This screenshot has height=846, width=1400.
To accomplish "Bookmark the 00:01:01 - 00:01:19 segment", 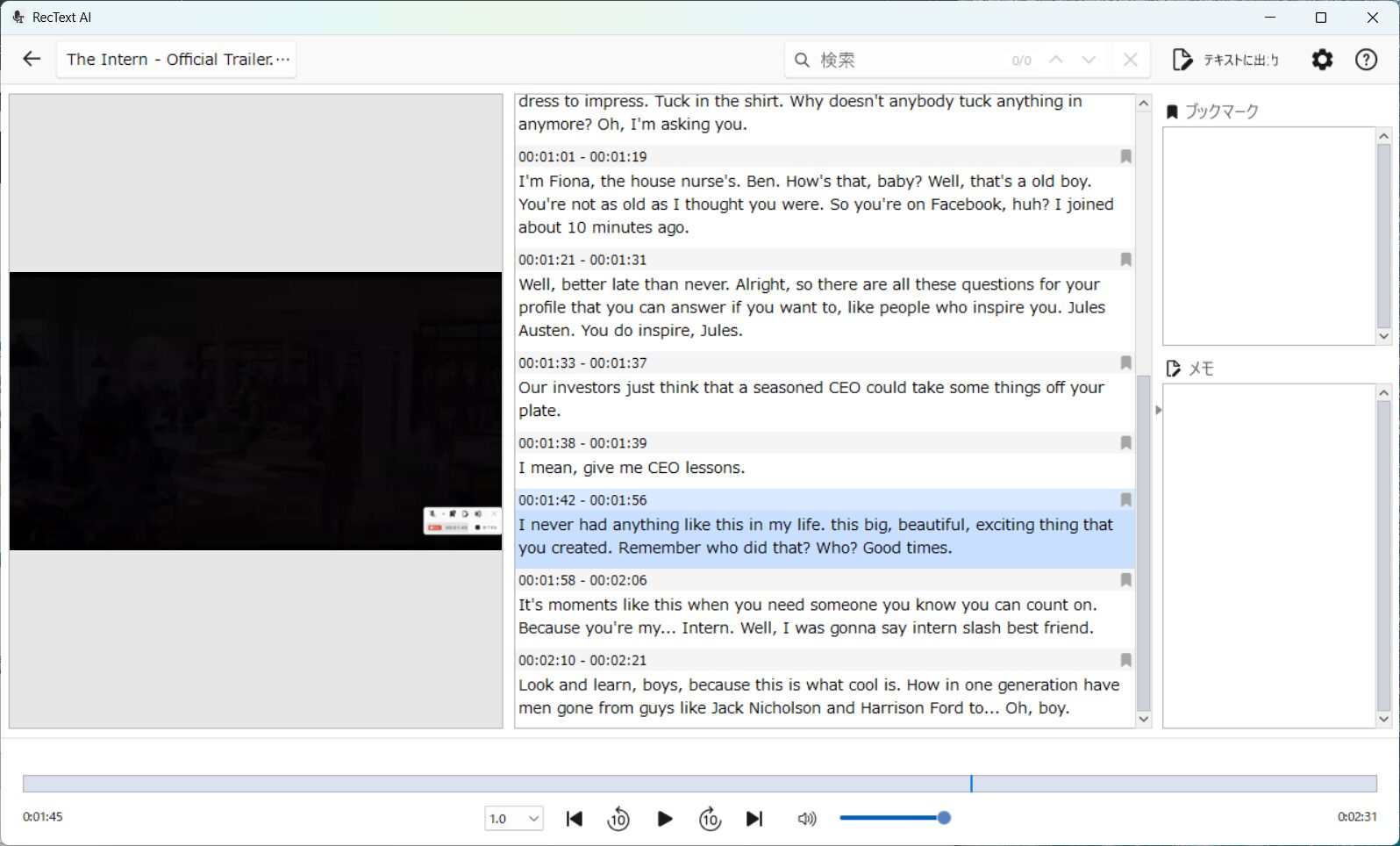I will click(1125, 157).
